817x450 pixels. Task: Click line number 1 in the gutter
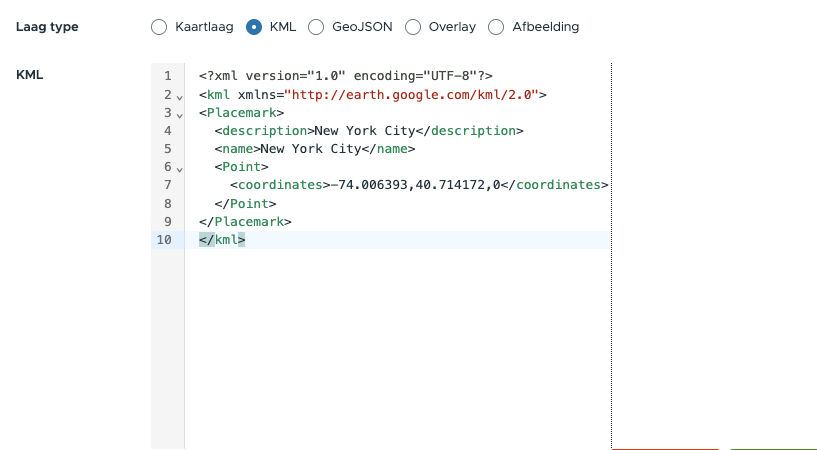(x=167, y=76)
